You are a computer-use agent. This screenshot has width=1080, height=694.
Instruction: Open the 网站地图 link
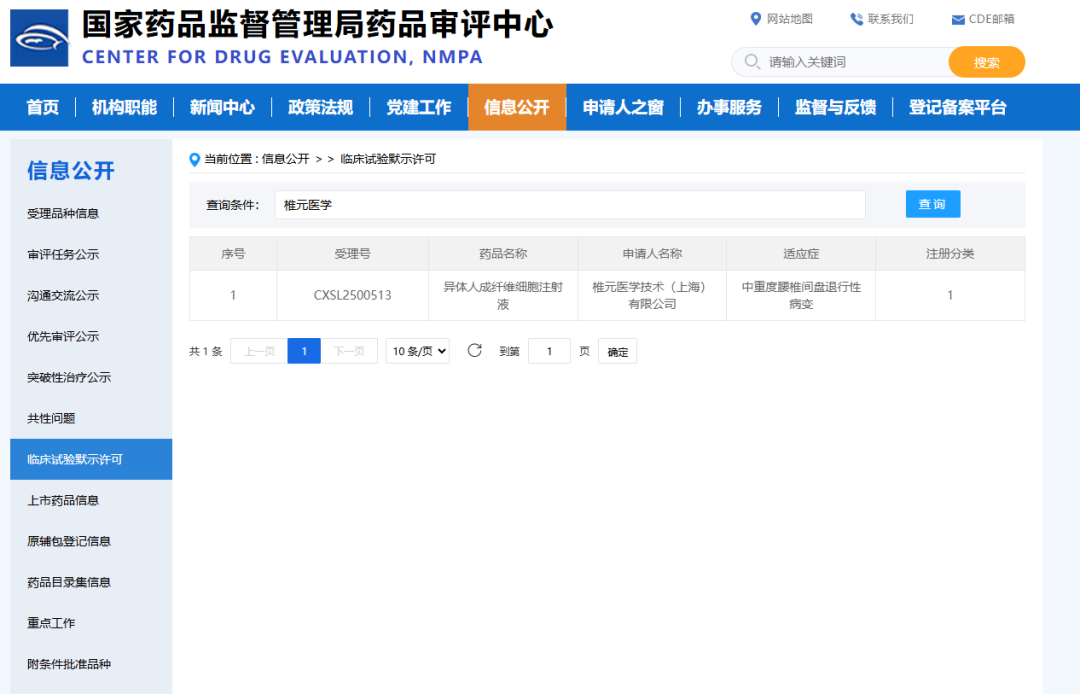click(x=789, y=19)
